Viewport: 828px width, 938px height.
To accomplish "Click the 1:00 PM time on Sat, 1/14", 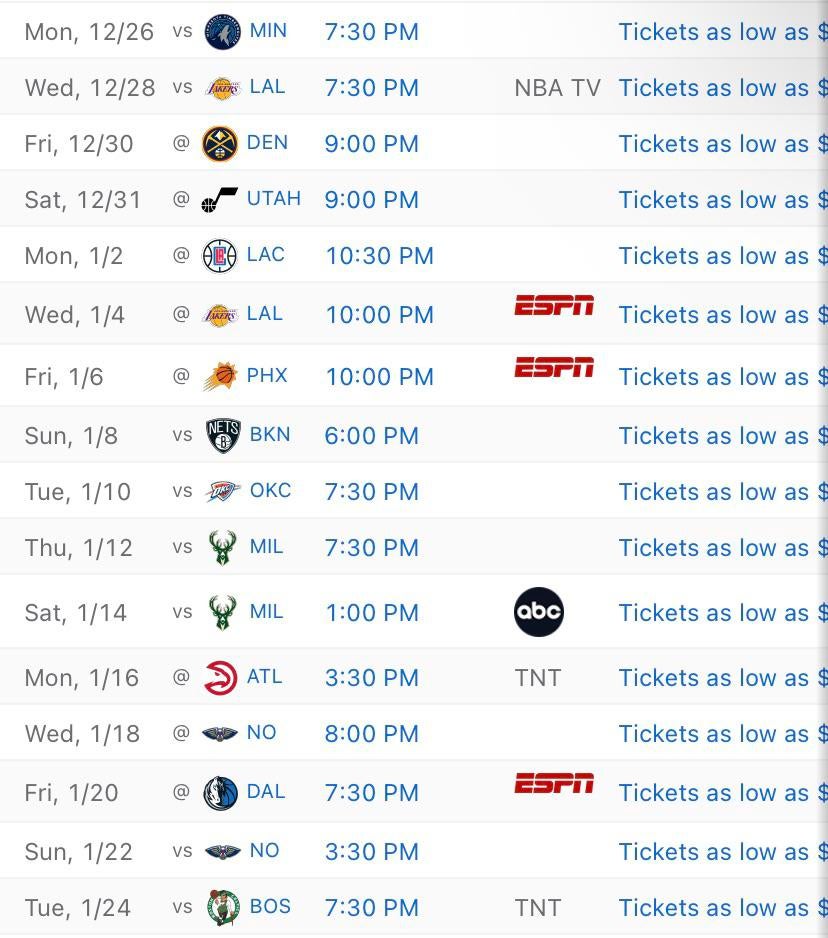I will [372, 613].
